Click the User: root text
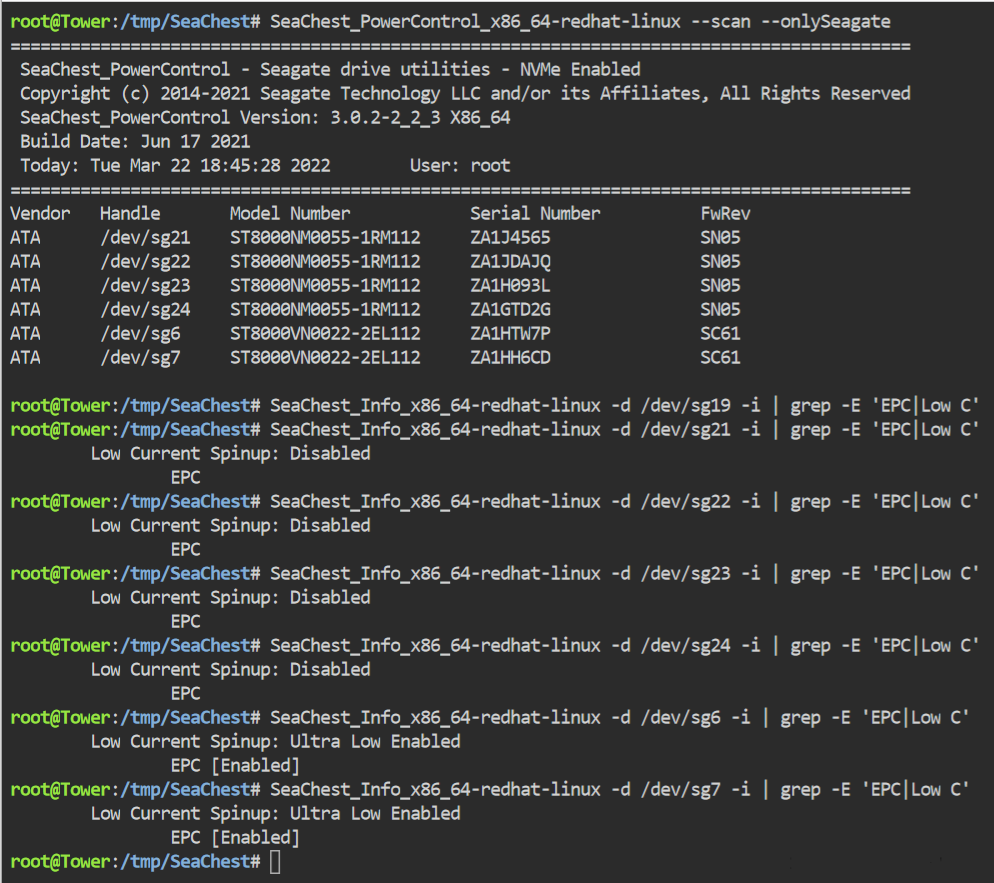The height and width of the screenshot is (883, 994). [x=460, y=165]
